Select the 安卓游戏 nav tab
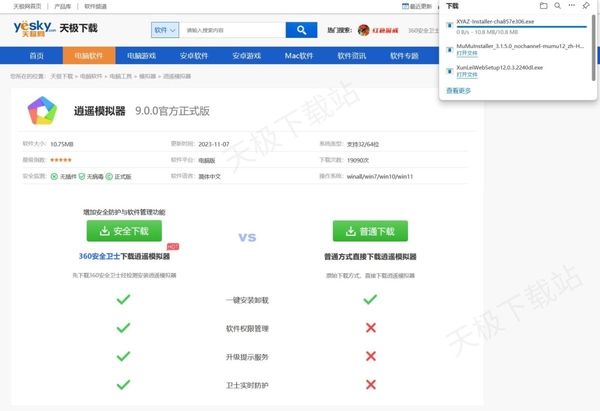 246,55
